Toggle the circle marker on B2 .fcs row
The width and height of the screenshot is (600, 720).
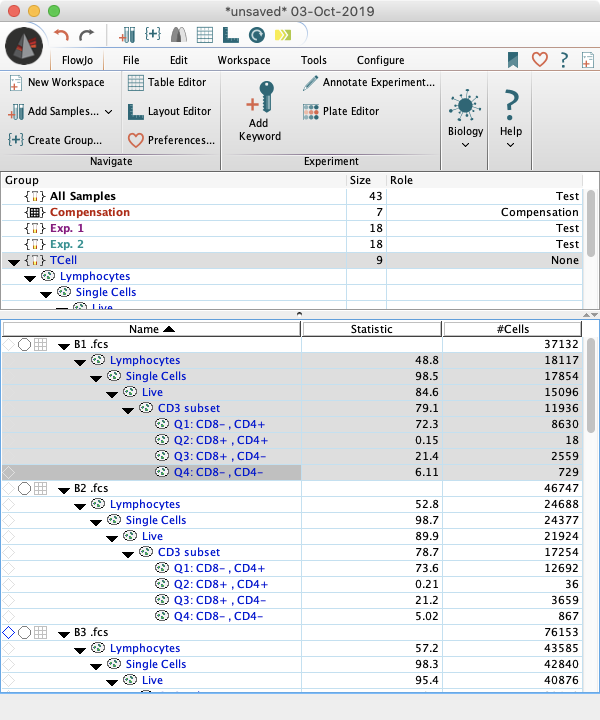point(24,489)
